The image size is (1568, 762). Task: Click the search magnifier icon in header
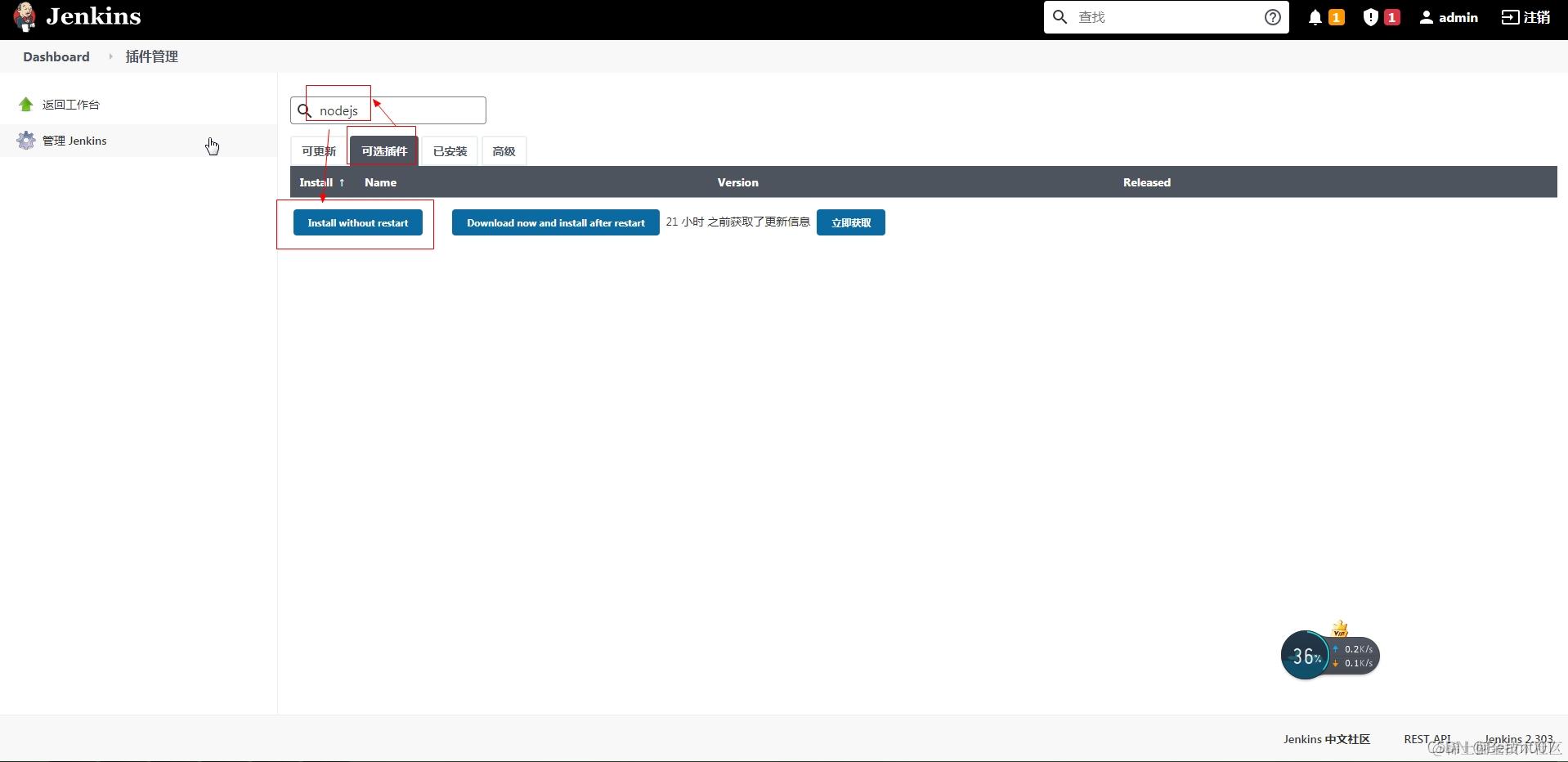tap(1060, 17)
